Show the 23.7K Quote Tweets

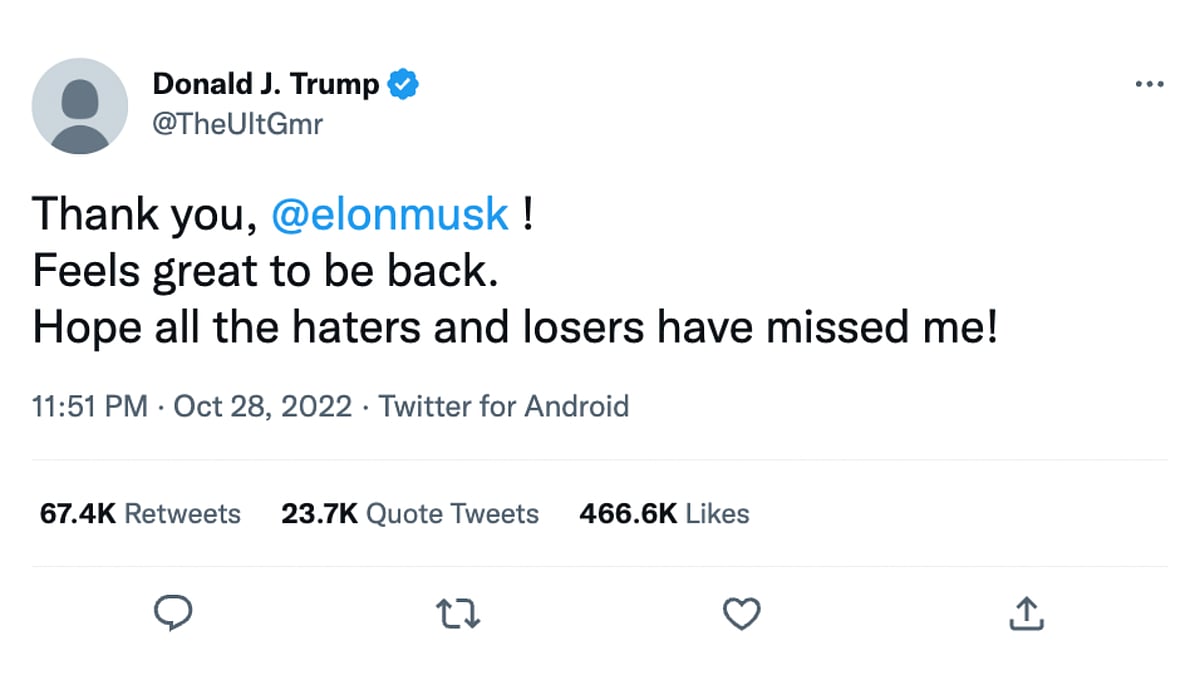[x=410, y=514]
